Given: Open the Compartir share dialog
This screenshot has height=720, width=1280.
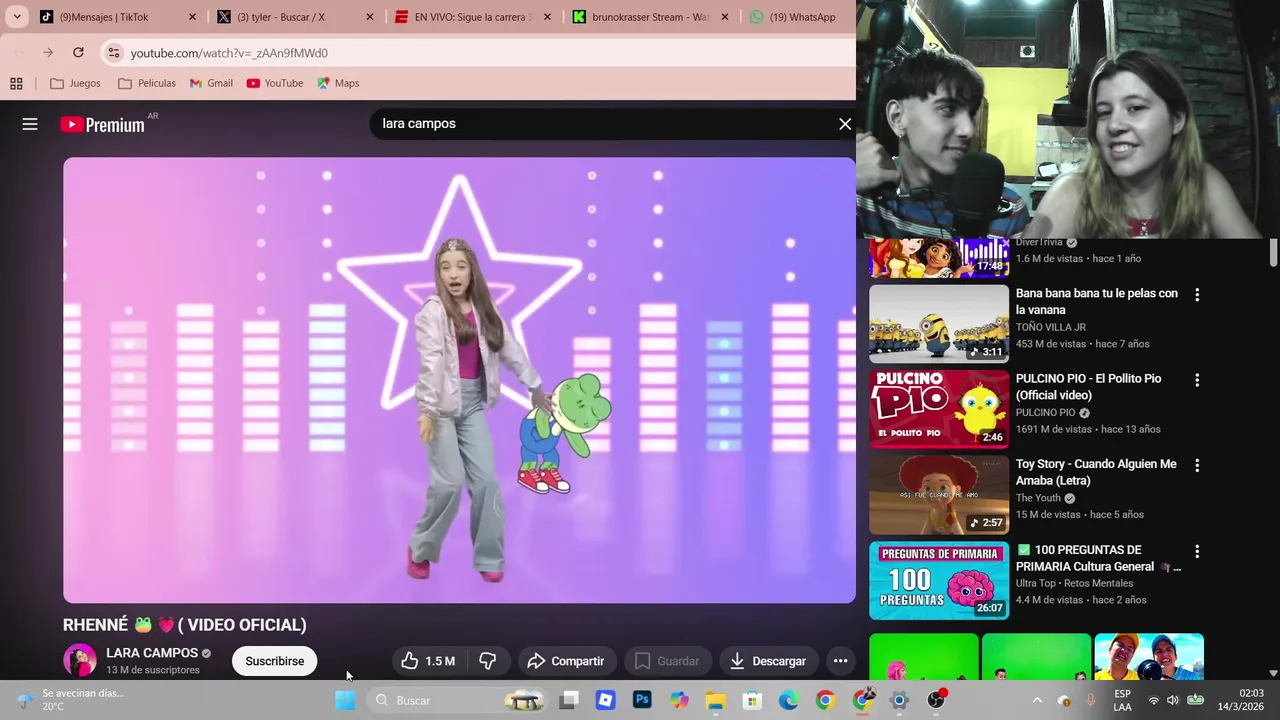Looking at the screenshot, I should coord(566,661).
